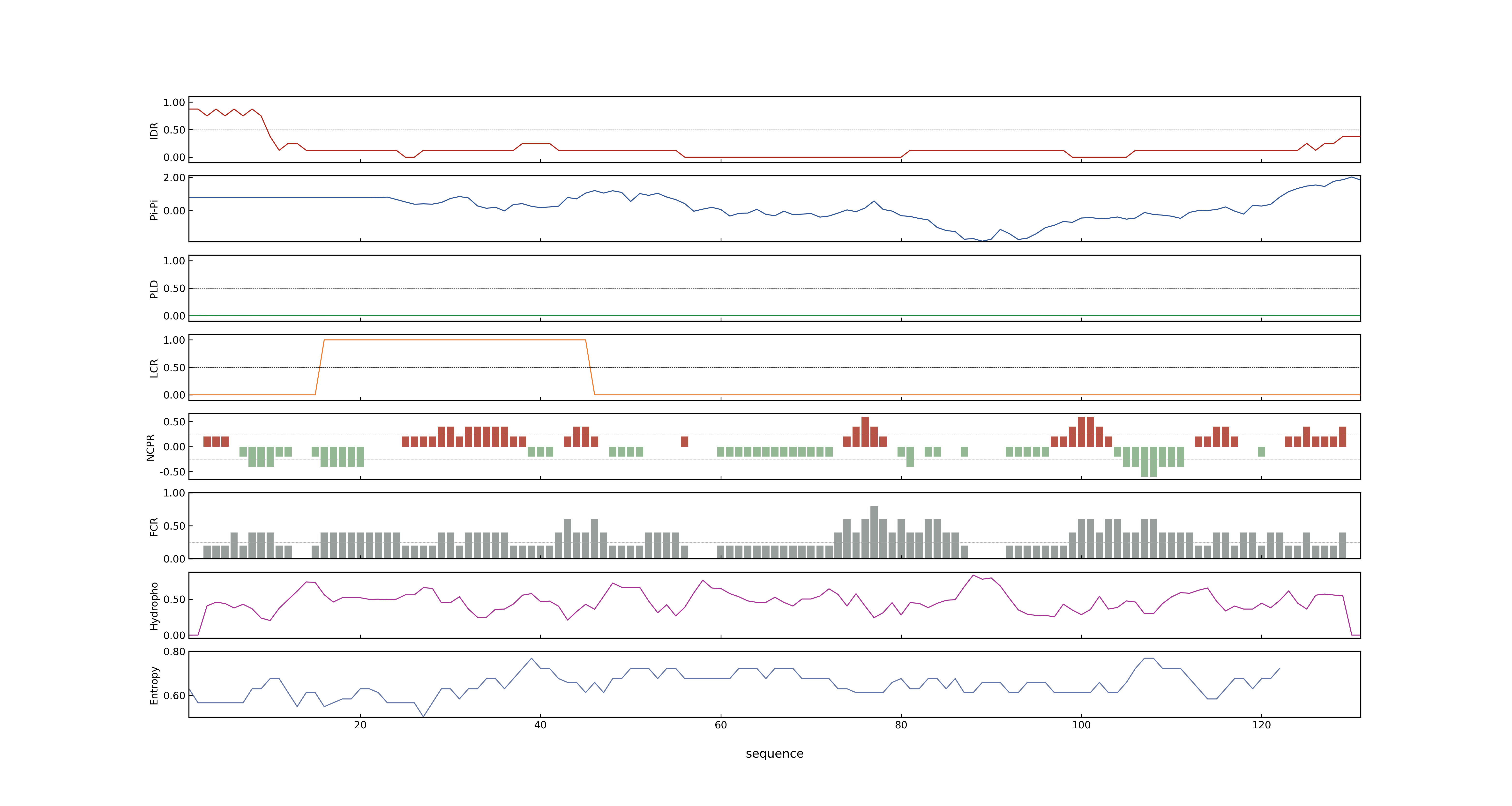Viewport: 1512px width, 806px height.
Task: Click the IDR axis label
Action: click(x=154, y=130)
